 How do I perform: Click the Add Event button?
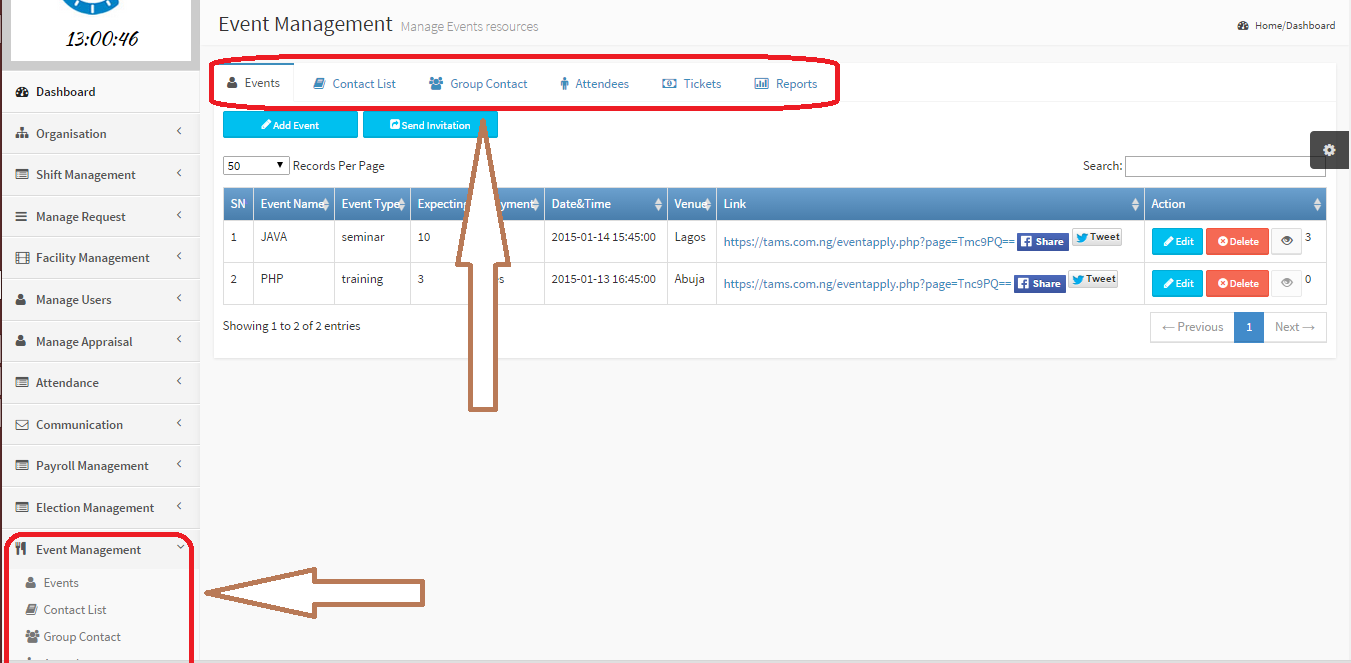point(290,125)
